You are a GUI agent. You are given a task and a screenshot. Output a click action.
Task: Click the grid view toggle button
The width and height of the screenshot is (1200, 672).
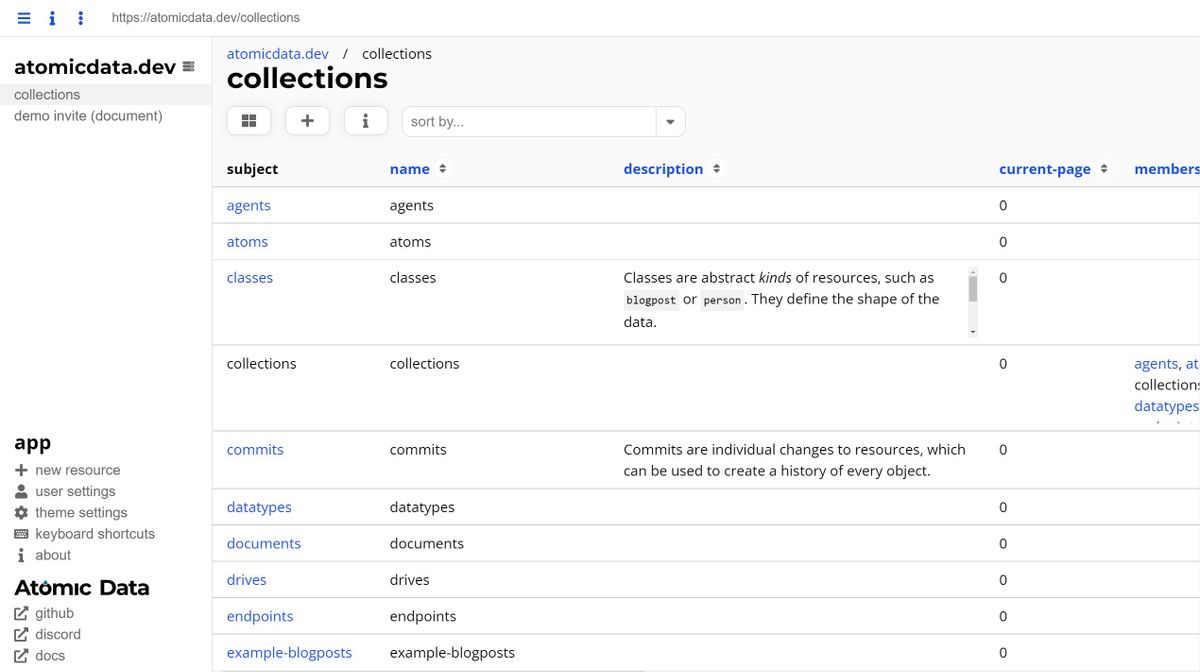coord(248,120)
